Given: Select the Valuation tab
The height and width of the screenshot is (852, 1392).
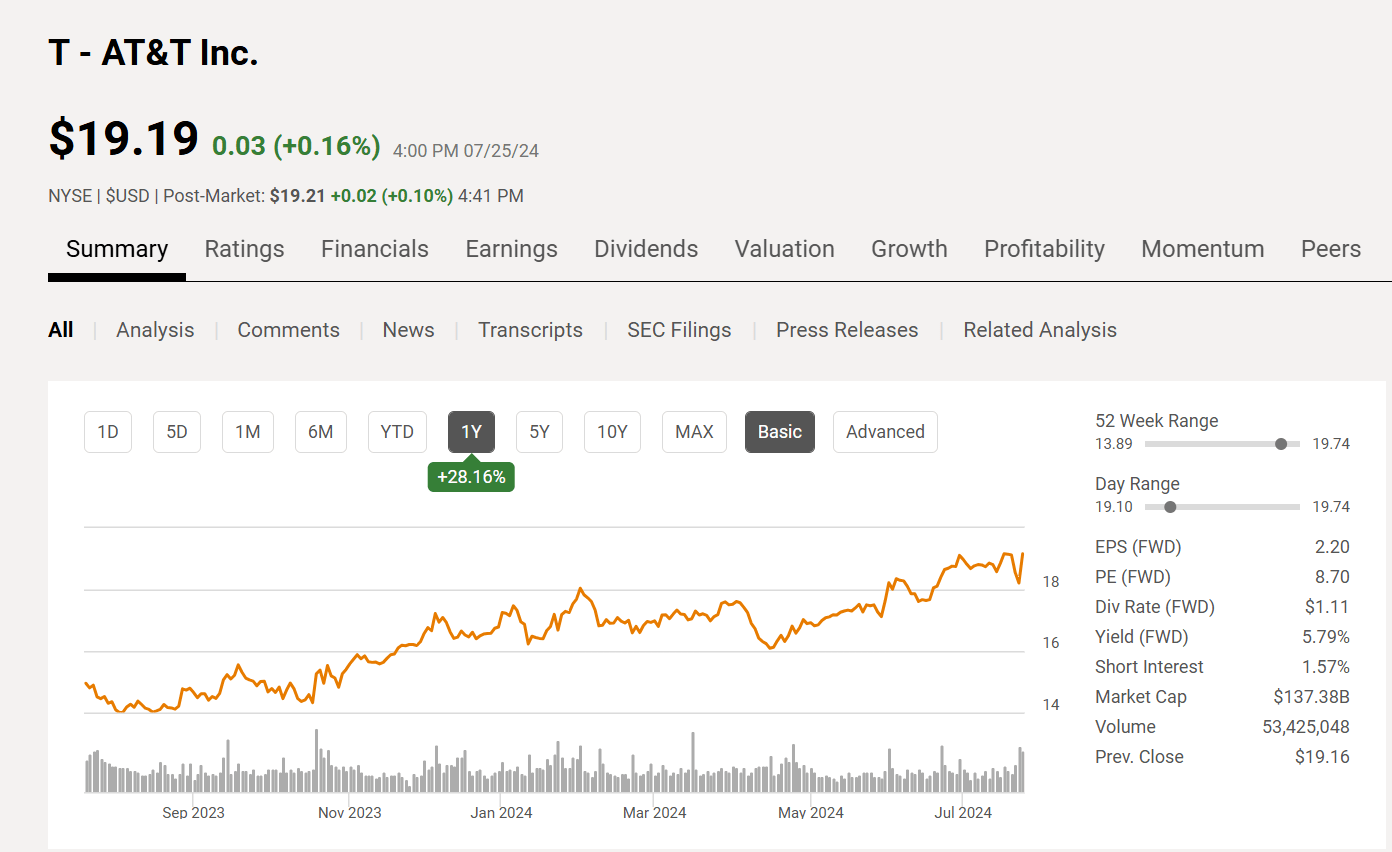Looking at the screenshot, I should click(x=784, y=249).
